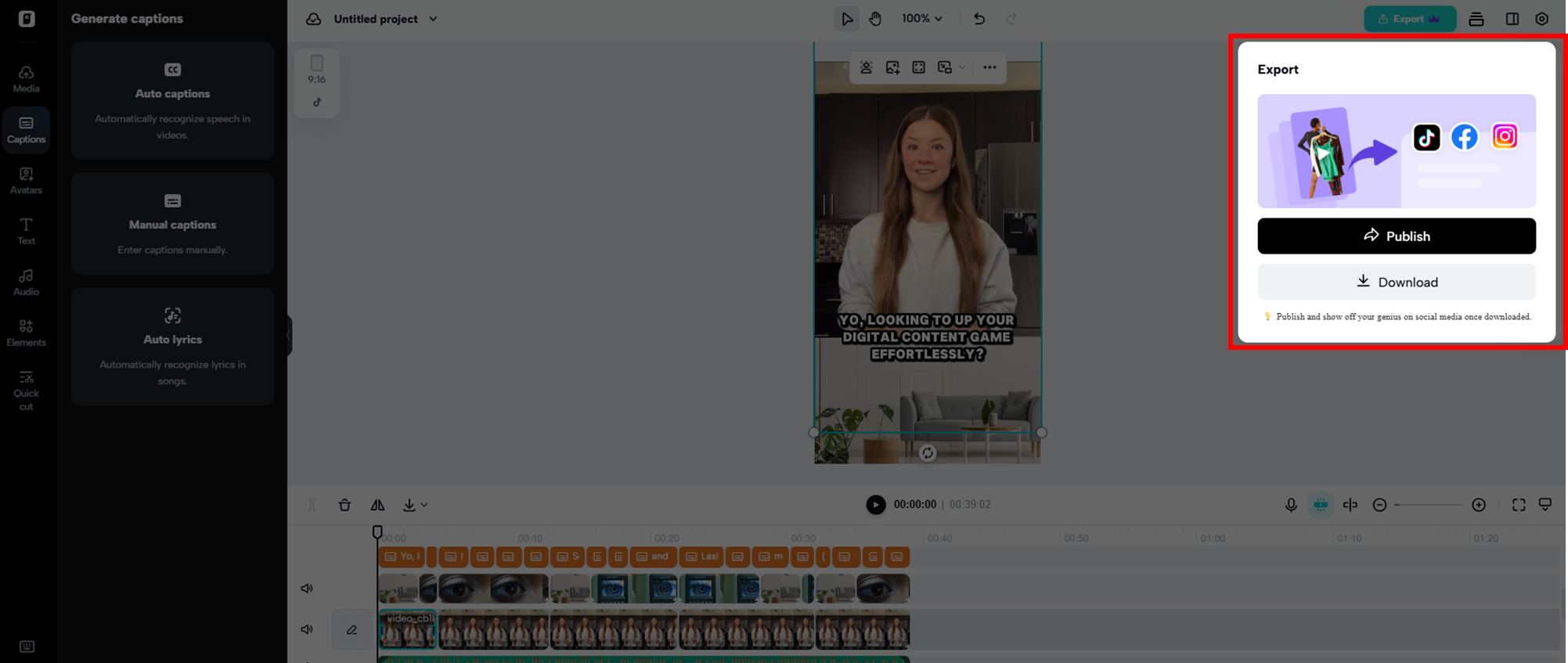Choose Auto captions option
Image resolution: width=1568 pixels, height=663 pixels.
point(172,101)
